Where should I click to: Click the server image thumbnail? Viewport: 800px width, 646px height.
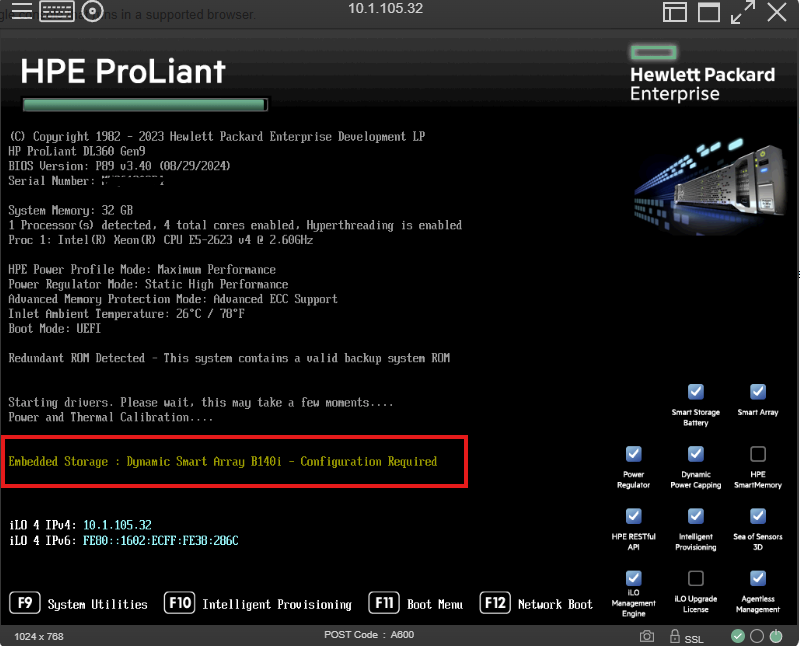(711, 186)
